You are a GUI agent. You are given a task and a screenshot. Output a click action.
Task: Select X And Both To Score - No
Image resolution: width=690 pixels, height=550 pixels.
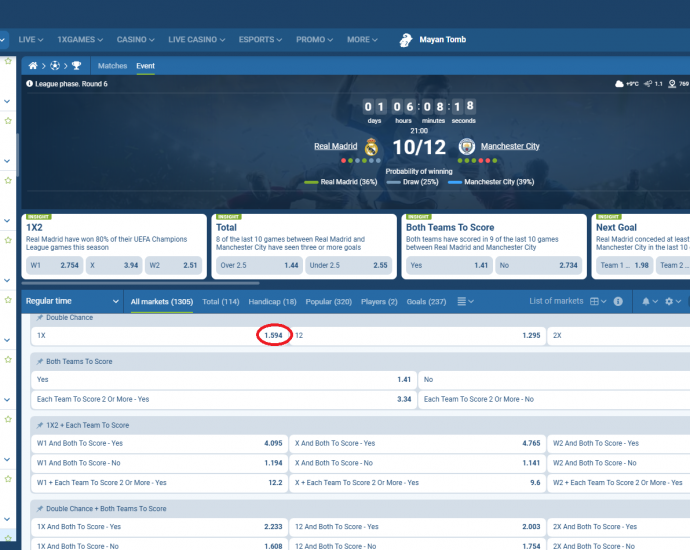coord(418,463)
